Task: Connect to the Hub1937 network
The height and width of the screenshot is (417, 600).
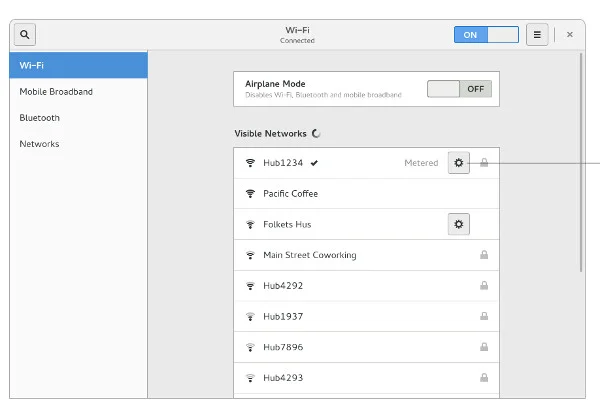Action: tap(283, 317)
